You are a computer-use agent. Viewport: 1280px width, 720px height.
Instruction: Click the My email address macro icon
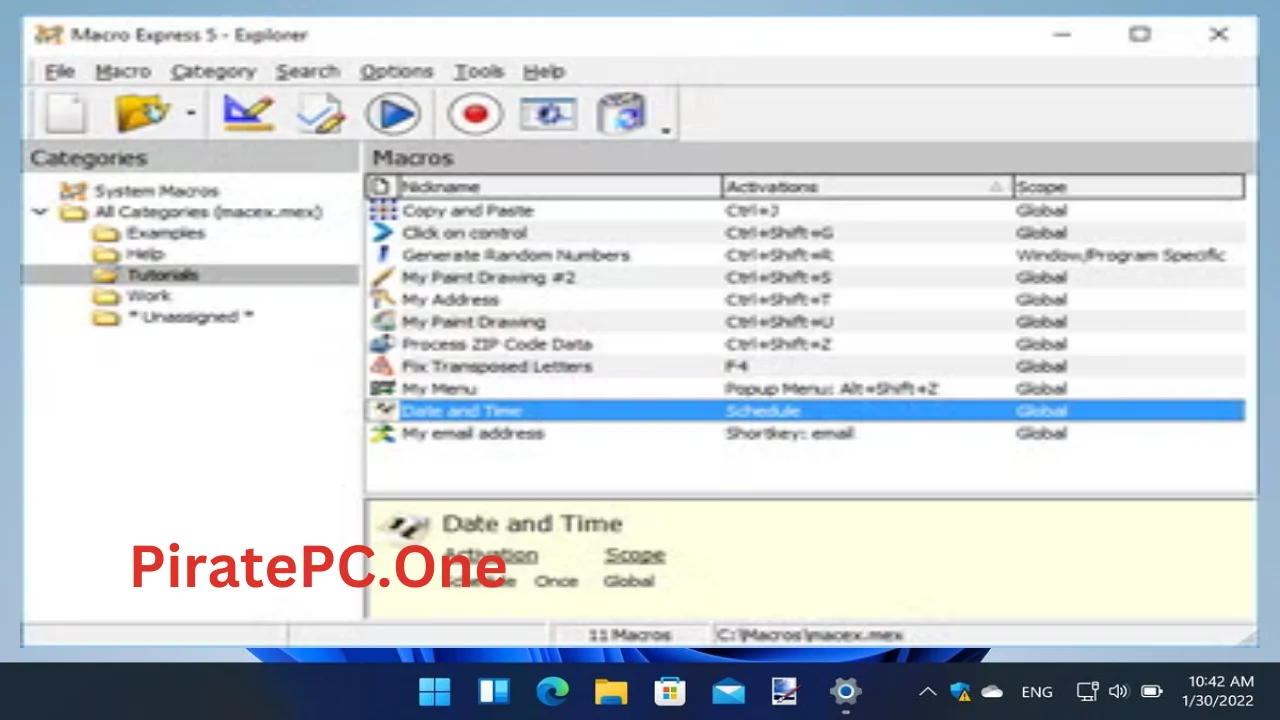(382, 433)
